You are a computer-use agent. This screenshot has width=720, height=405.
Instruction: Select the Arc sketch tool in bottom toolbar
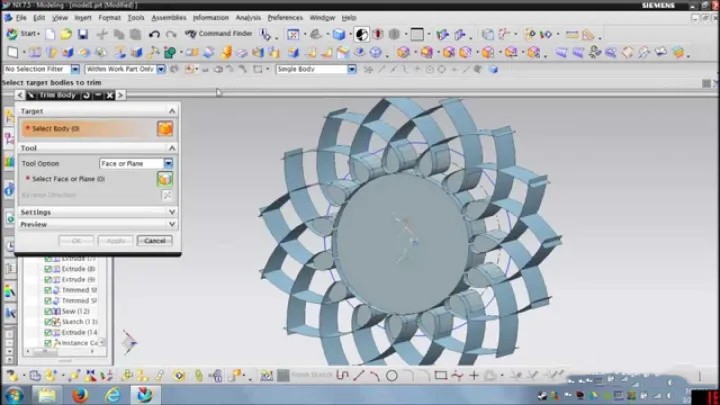click(375, 376)
